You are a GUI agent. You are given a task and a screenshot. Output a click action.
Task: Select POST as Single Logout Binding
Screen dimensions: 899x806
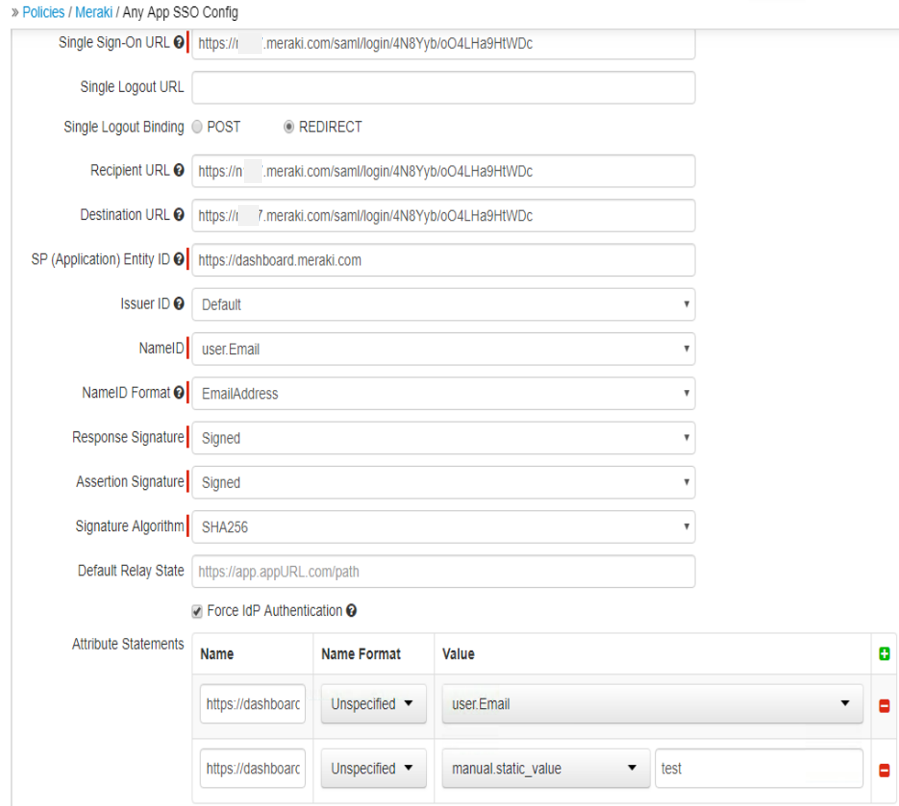click(x=198, y=126)
